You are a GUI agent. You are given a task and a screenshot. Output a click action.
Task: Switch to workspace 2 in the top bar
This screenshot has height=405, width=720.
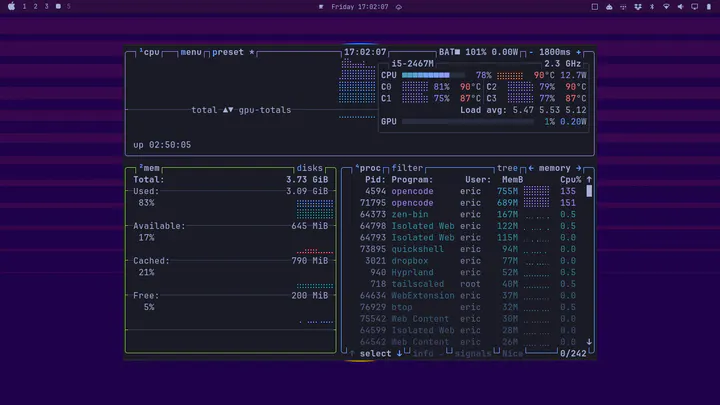(35, 6)
